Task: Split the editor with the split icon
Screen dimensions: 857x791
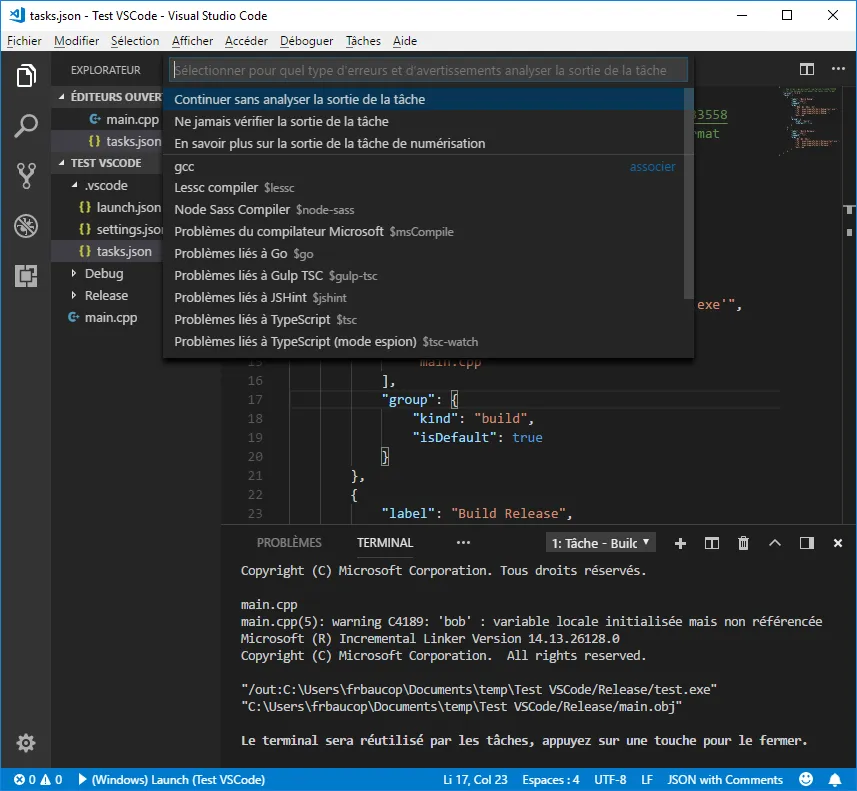Action: 807,69
